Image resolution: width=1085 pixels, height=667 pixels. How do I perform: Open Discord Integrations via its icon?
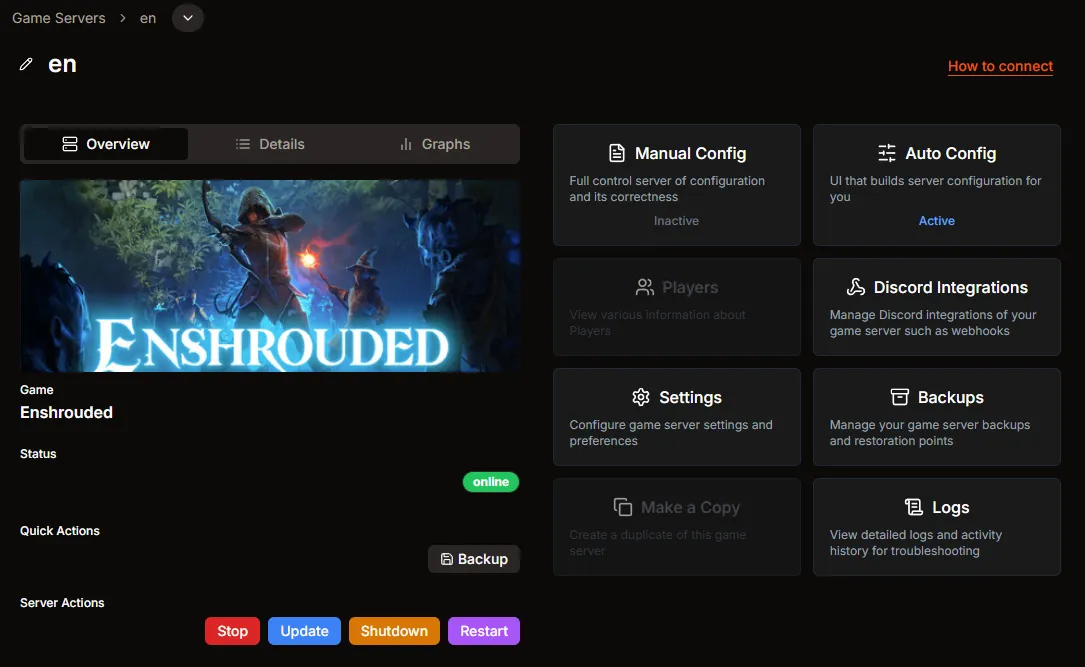coord(855,286)
